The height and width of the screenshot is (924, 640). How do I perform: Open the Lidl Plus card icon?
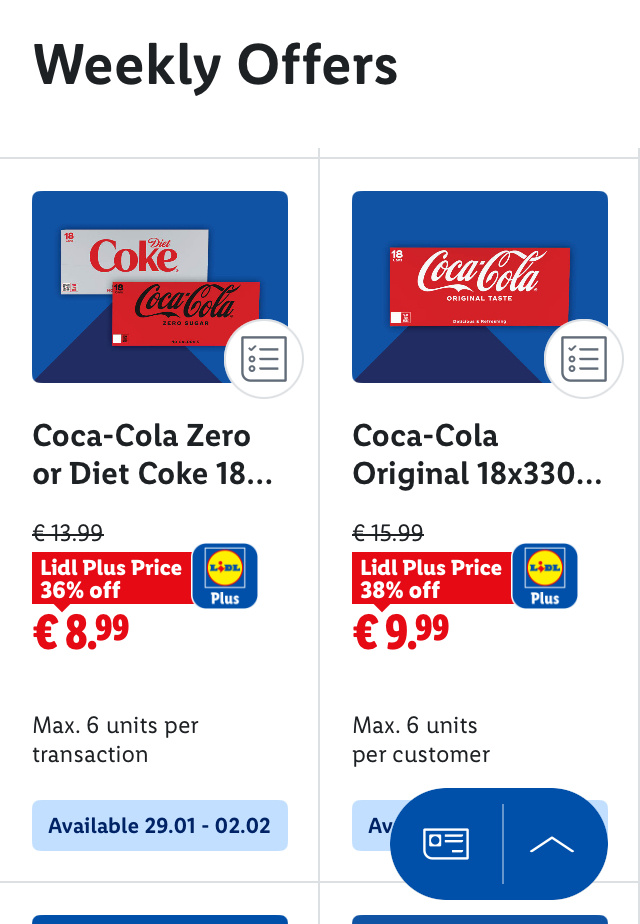pos(446,844)
